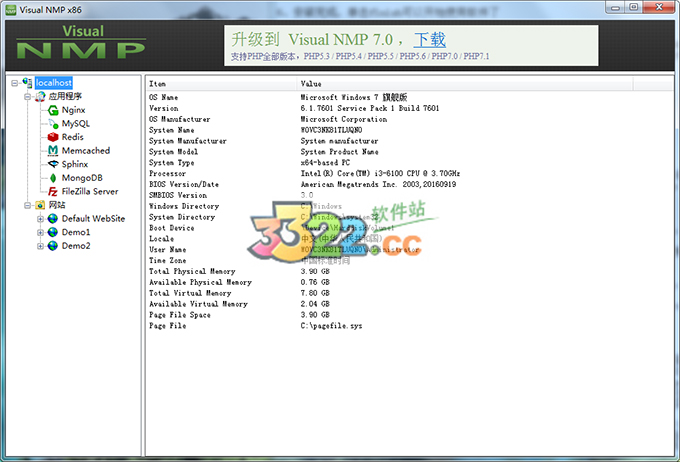Expand the Demo1 site node
680x462 pixels.
40,233
